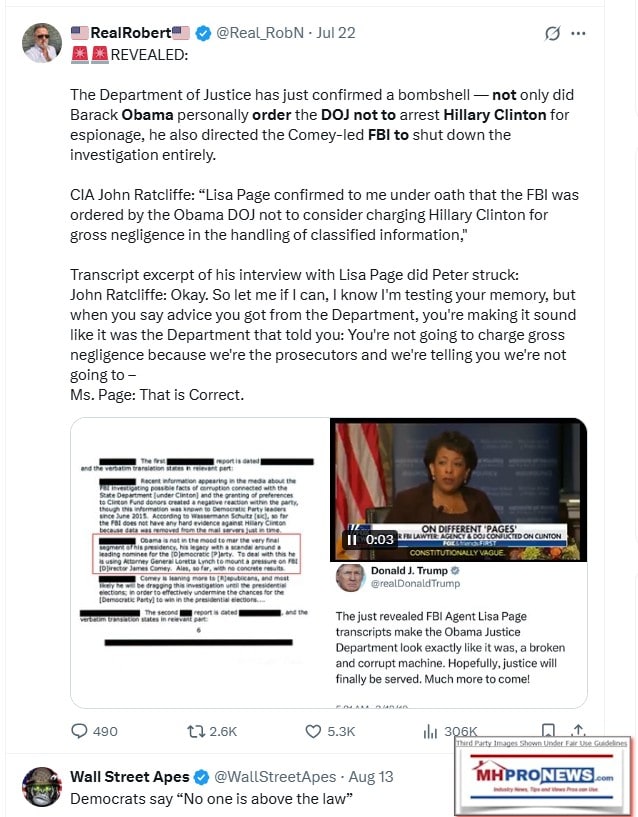Reply to the post with 490 comments
Screen dimensions: 638x817
tap(94, 731)
